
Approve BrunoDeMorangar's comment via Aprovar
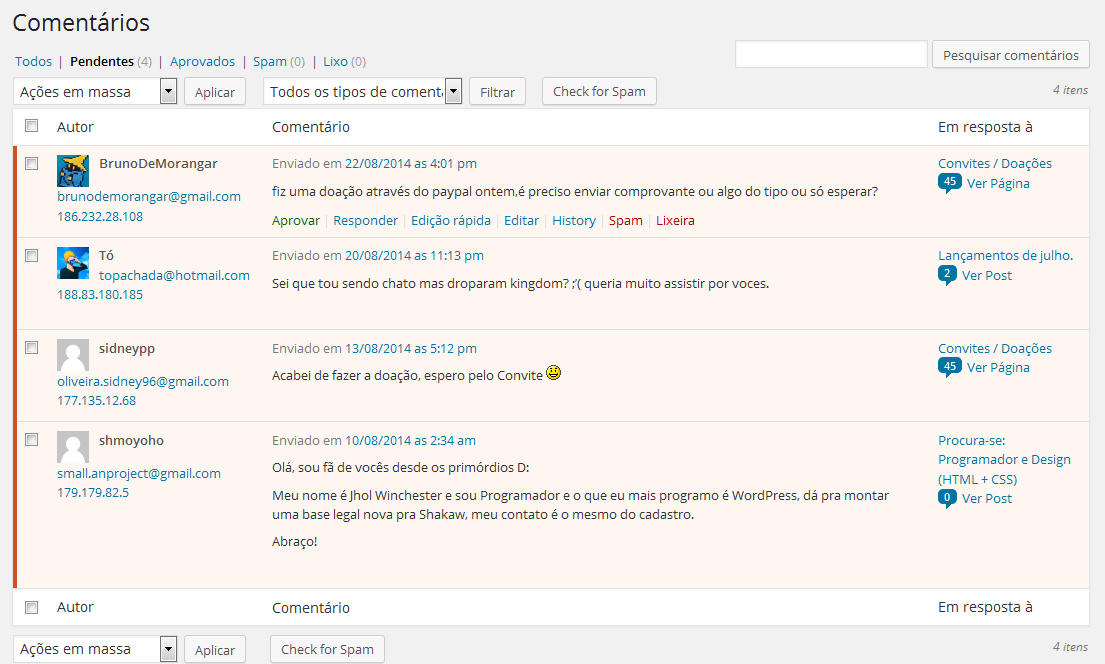coord(296,221)
